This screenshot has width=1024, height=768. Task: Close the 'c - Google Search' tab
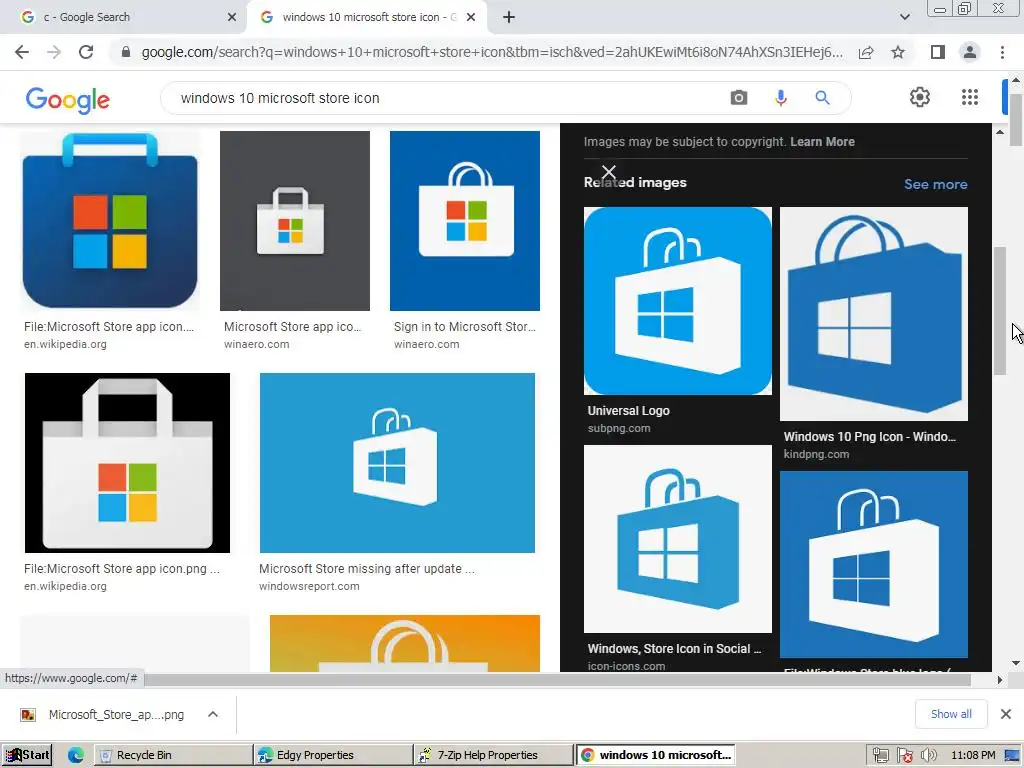(232, 18)
